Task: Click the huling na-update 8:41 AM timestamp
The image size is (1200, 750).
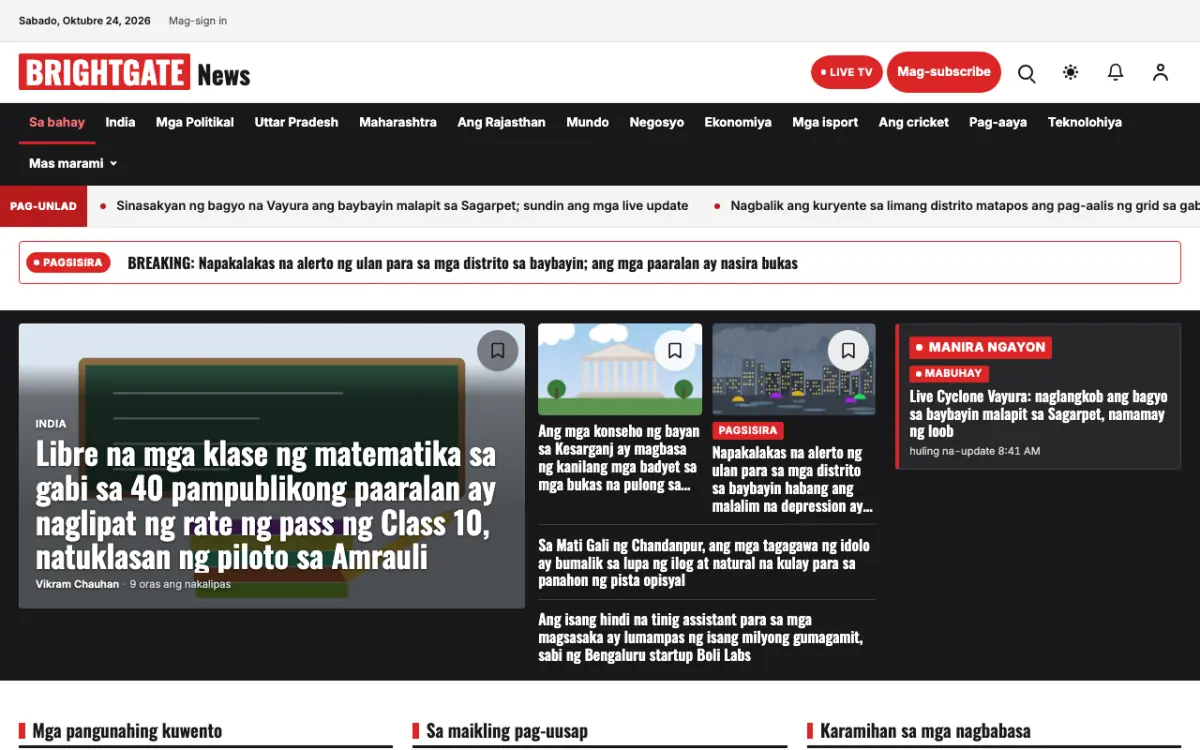Action: point(975,451)
